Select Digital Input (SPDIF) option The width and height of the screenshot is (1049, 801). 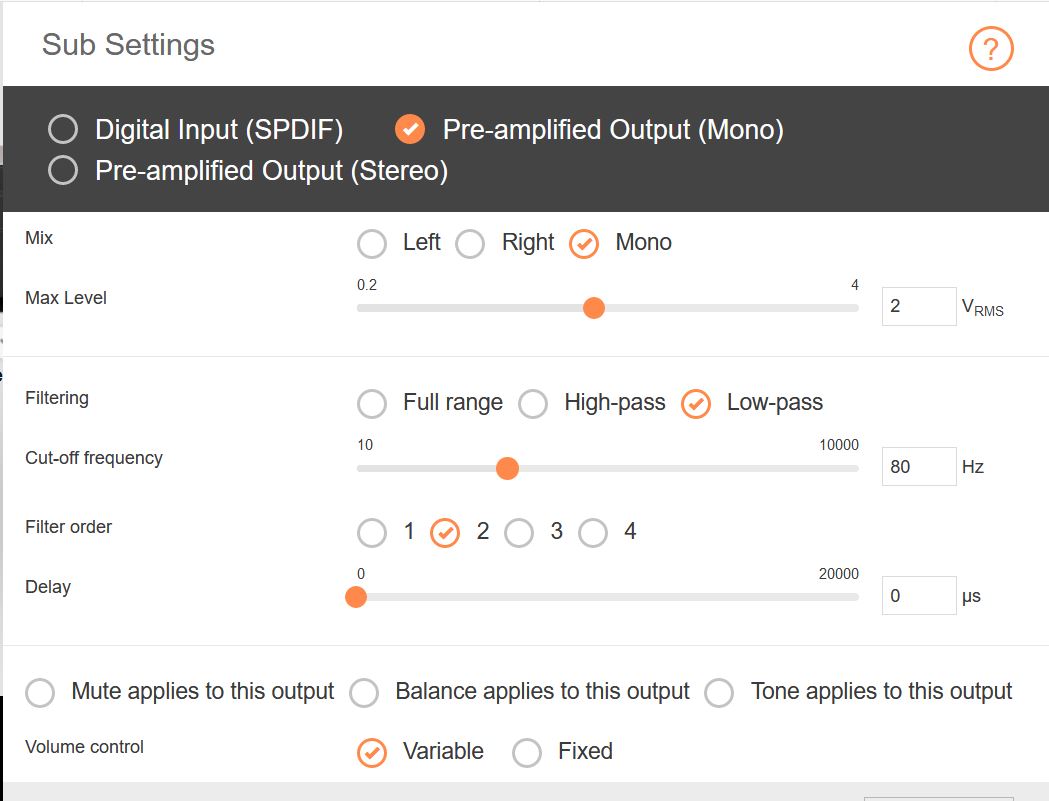click(x=63, y=129)
